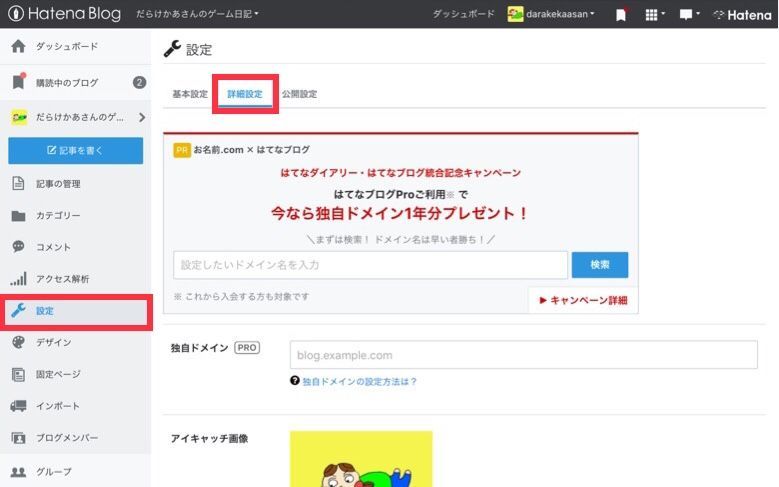Click the グループ people icon
Screen dimensions: 779x487
tap(18, 472)
